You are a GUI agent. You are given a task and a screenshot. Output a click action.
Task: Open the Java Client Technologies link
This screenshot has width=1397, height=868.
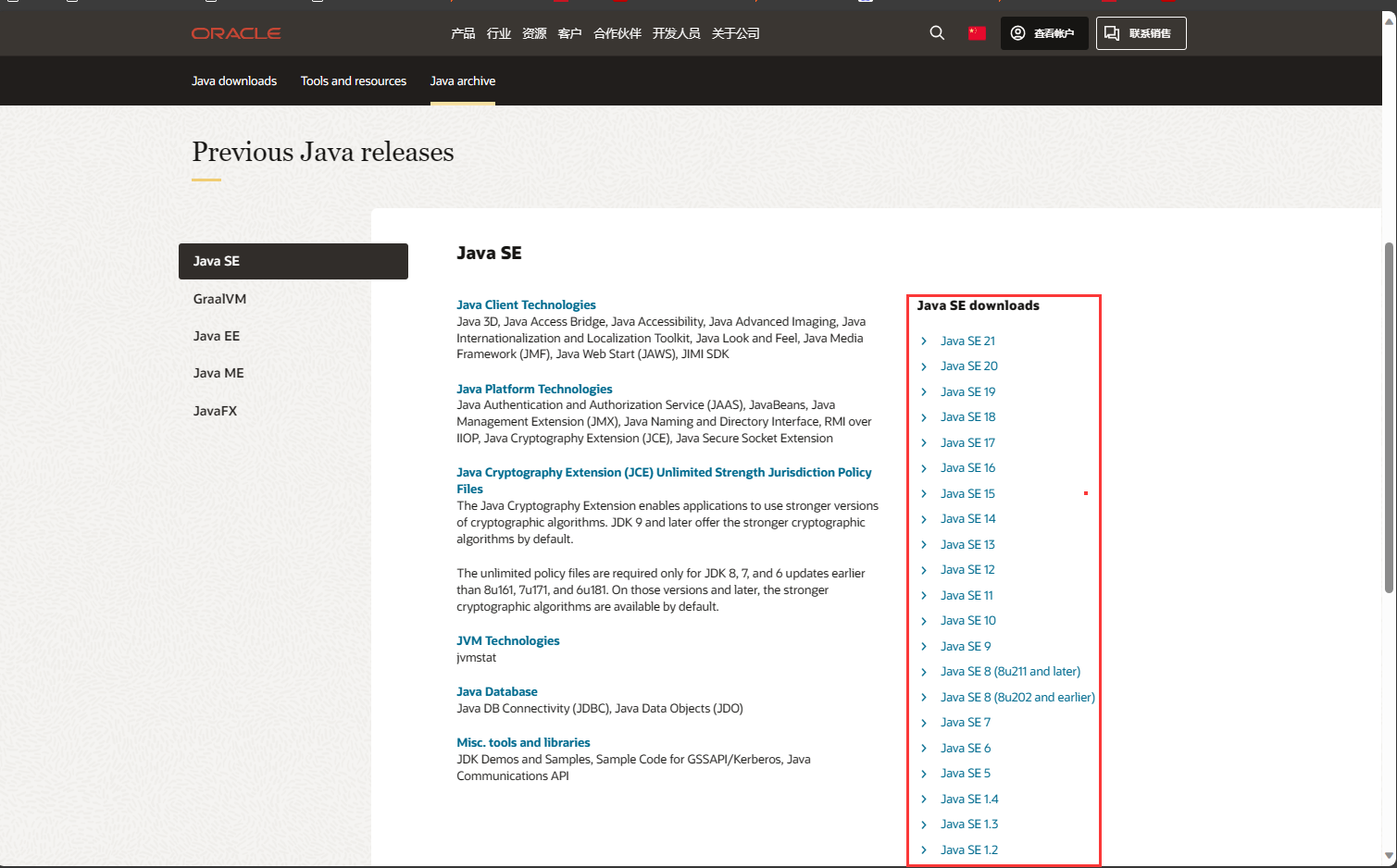(526, 304)
